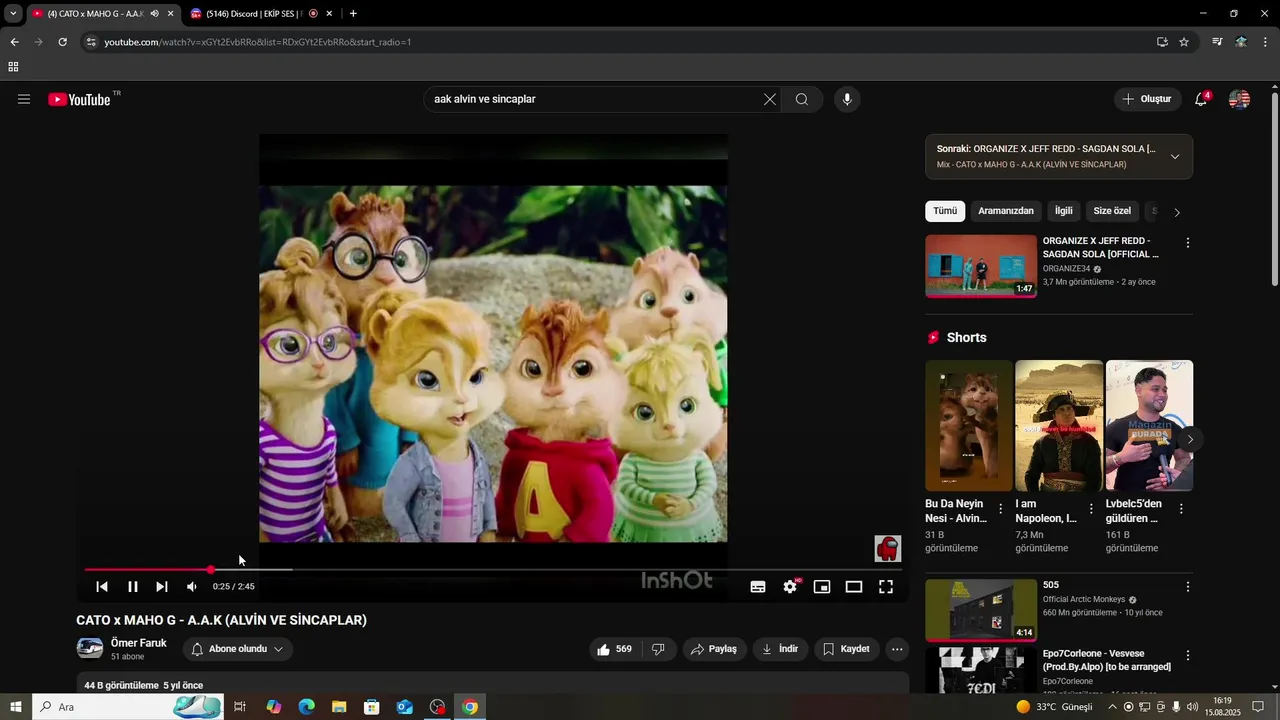Open more actions for the video
This screenshot has width=1280, height=720.
[897, 649]
